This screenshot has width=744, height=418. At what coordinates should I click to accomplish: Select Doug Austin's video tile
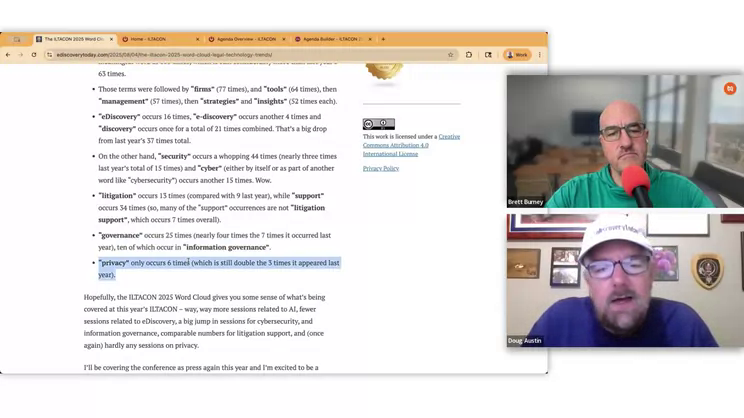coord(625,280)
